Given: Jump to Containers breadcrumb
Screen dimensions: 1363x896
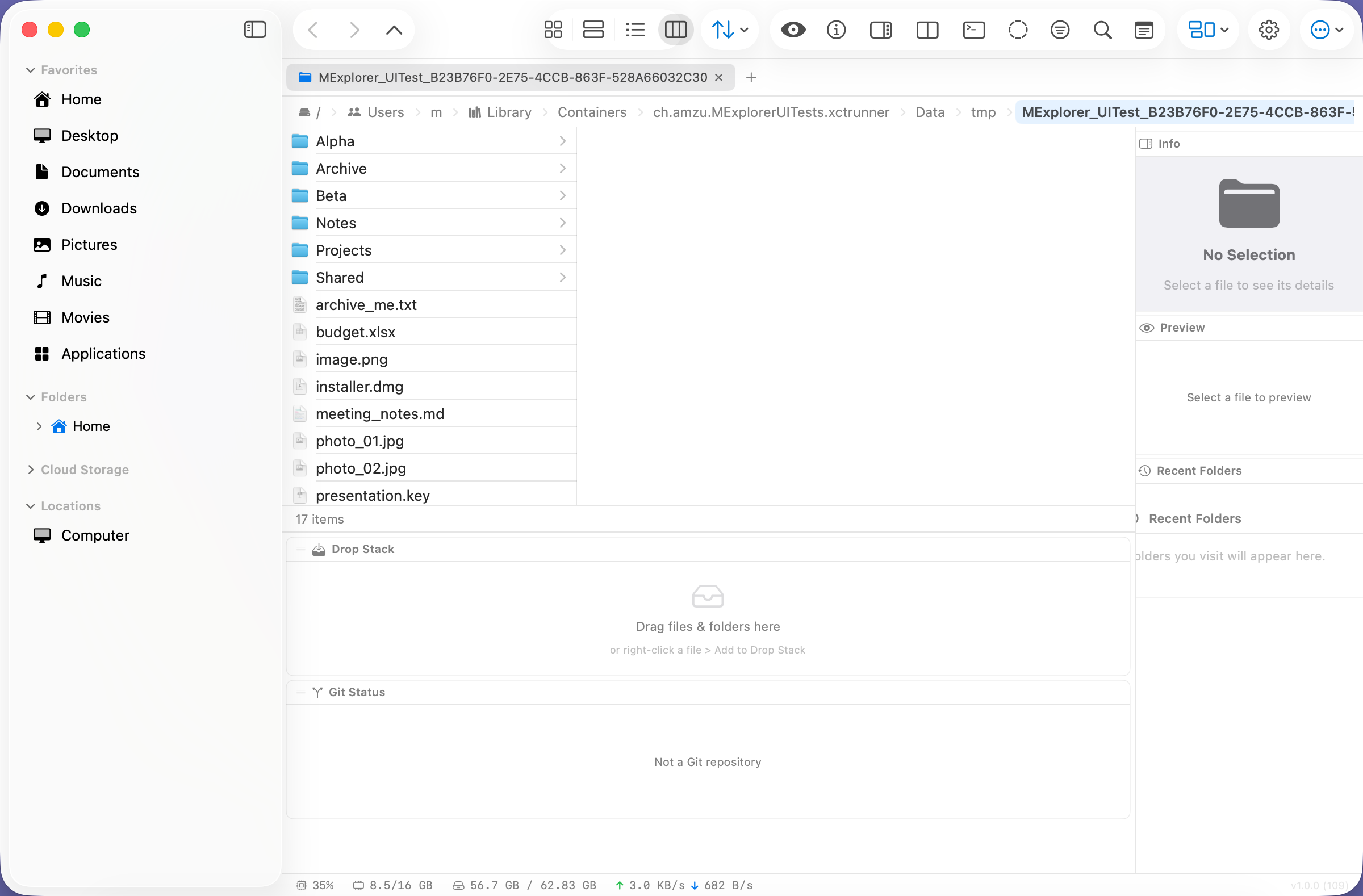Looking at the screenshot, I should point(592,112).
